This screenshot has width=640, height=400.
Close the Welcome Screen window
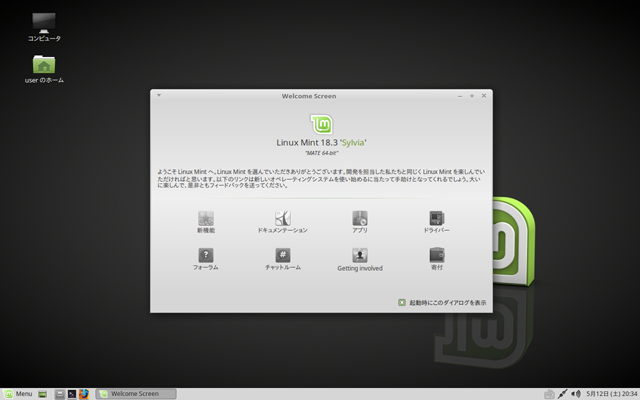click(484, 96)
